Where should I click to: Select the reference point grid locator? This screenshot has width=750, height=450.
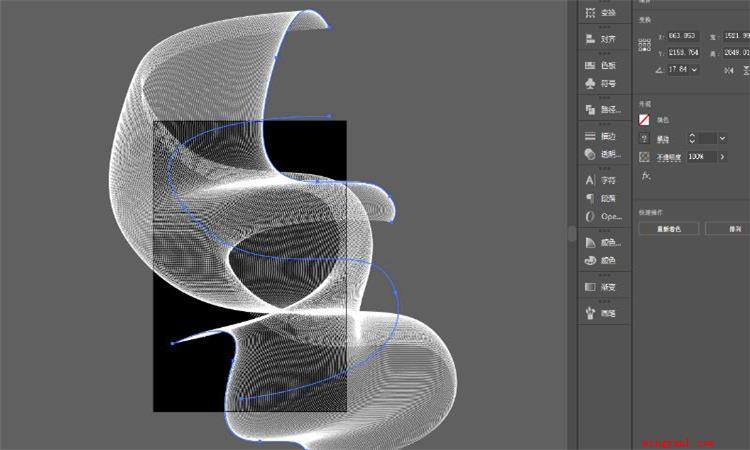point(644,45)
